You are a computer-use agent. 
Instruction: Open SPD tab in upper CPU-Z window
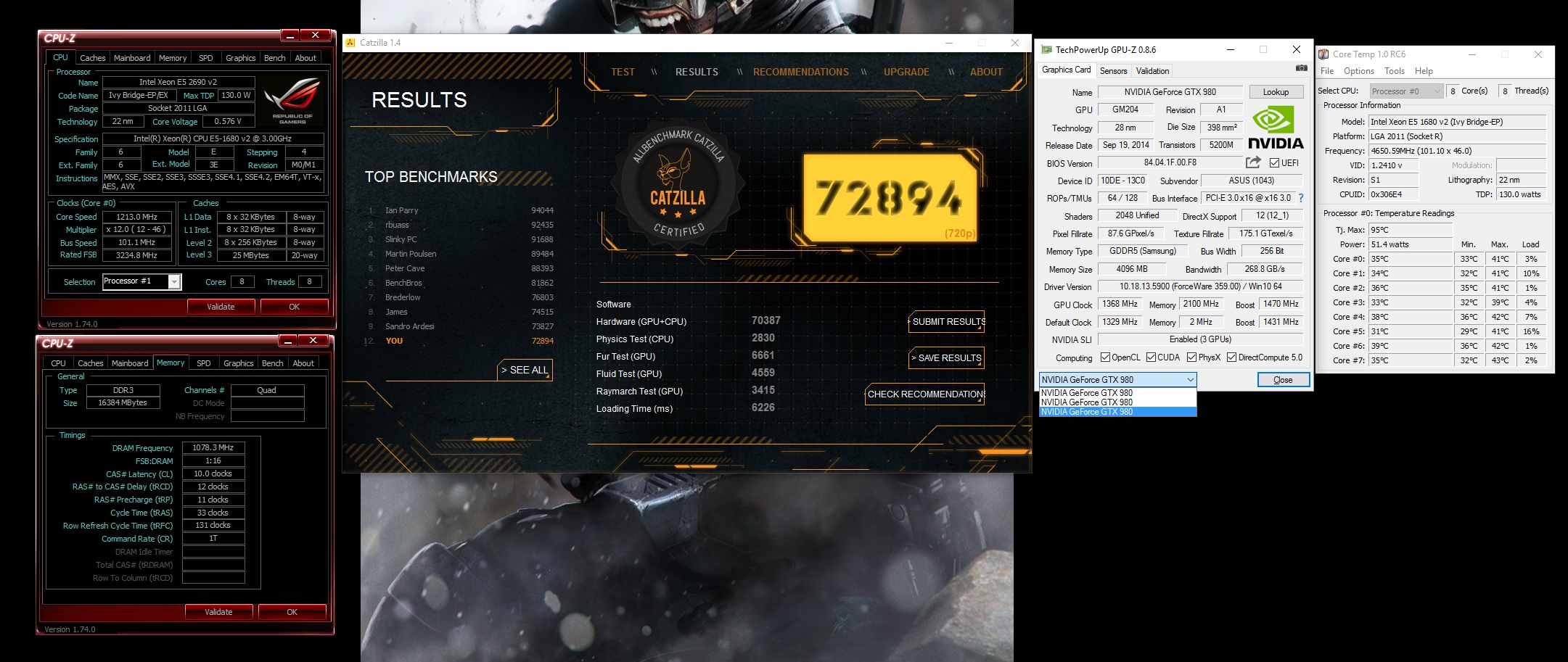click(206, 58)
